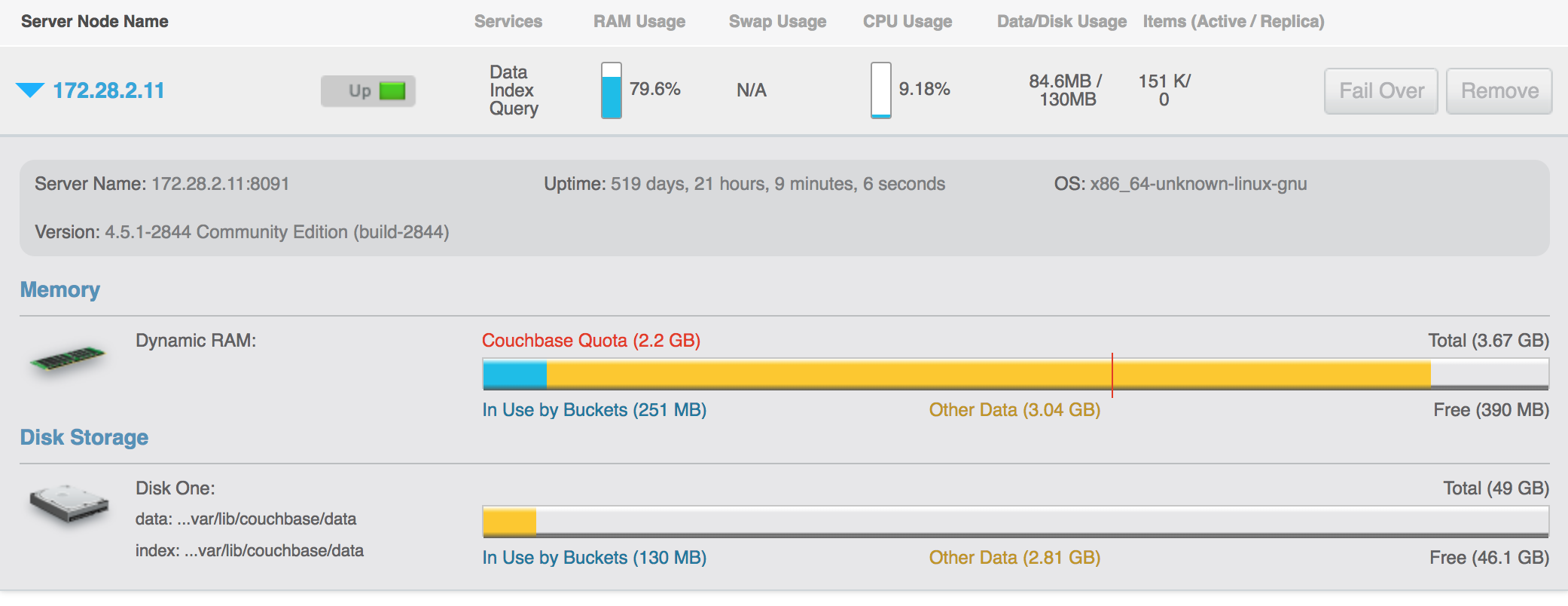Click the hard disk drive icon

(x=69, y=503)
